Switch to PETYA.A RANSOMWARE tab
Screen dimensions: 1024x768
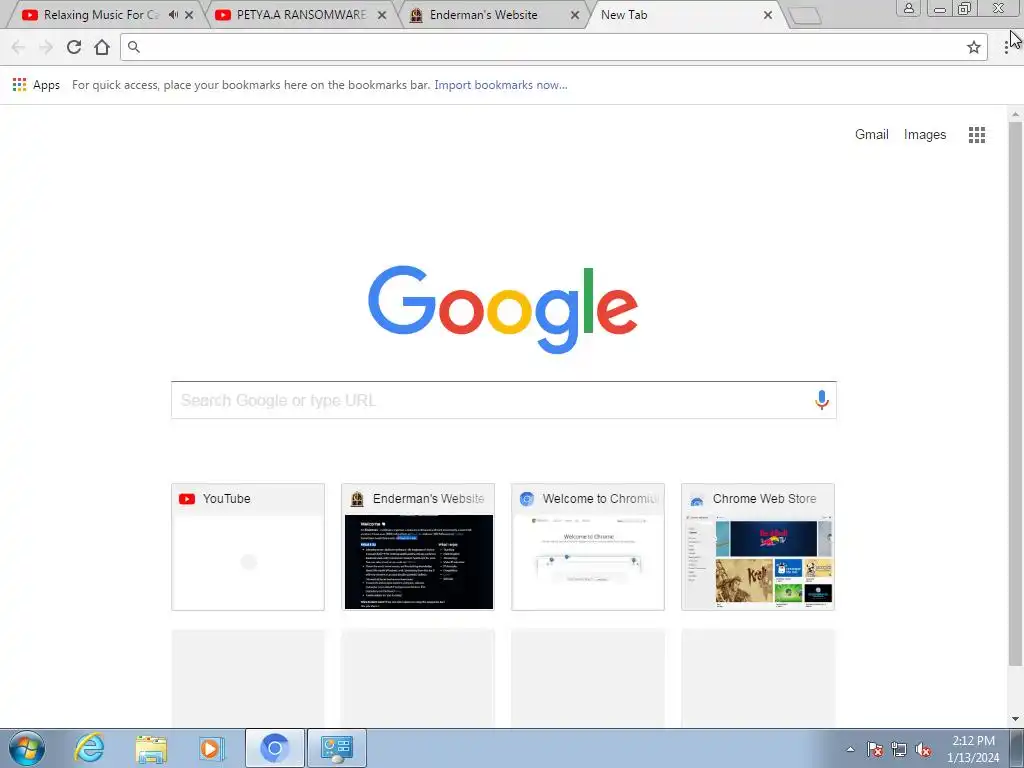point(300,14)
